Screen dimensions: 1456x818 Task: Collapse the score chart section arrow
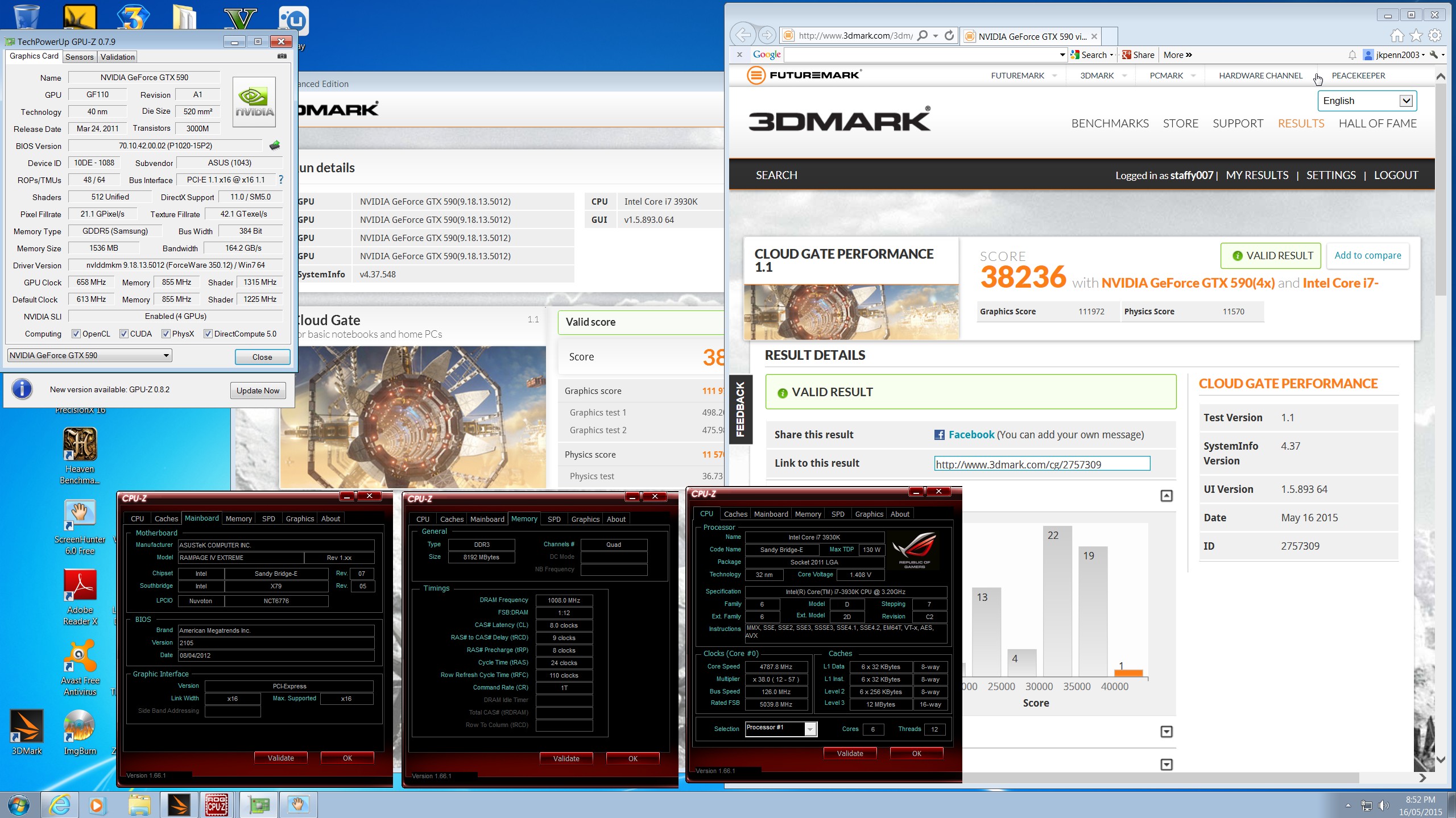tap(1167, 496)
